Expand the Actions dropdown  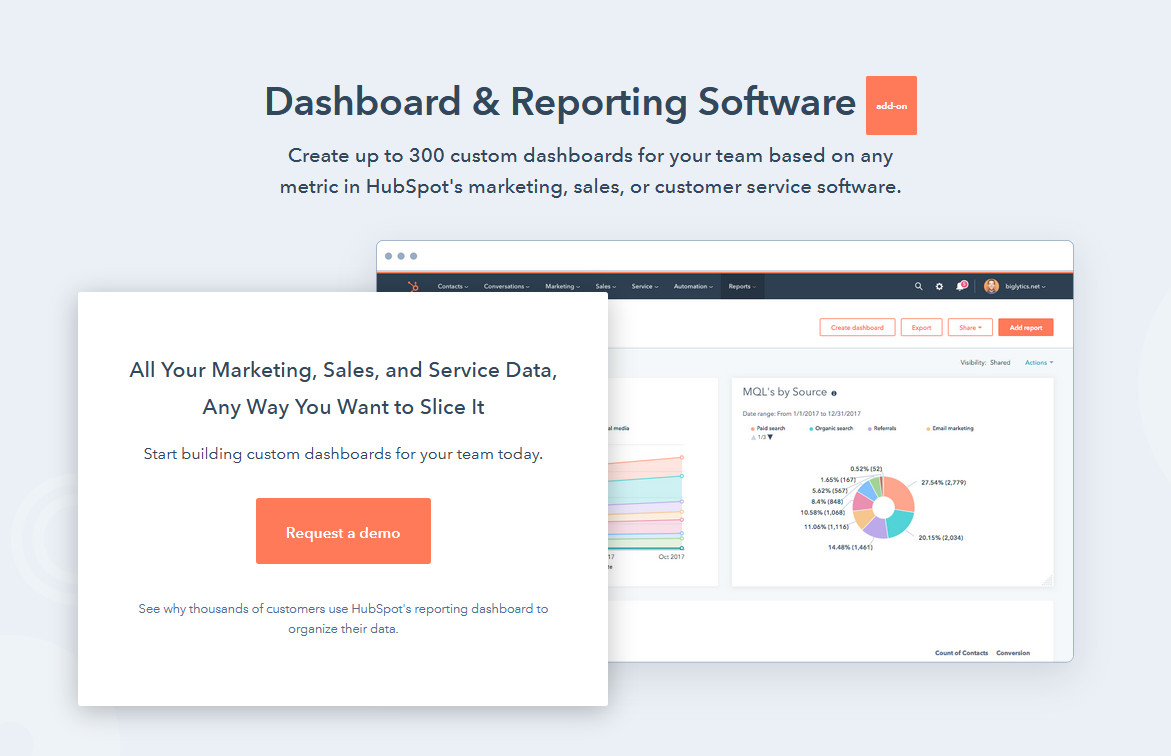[1039, 362]
